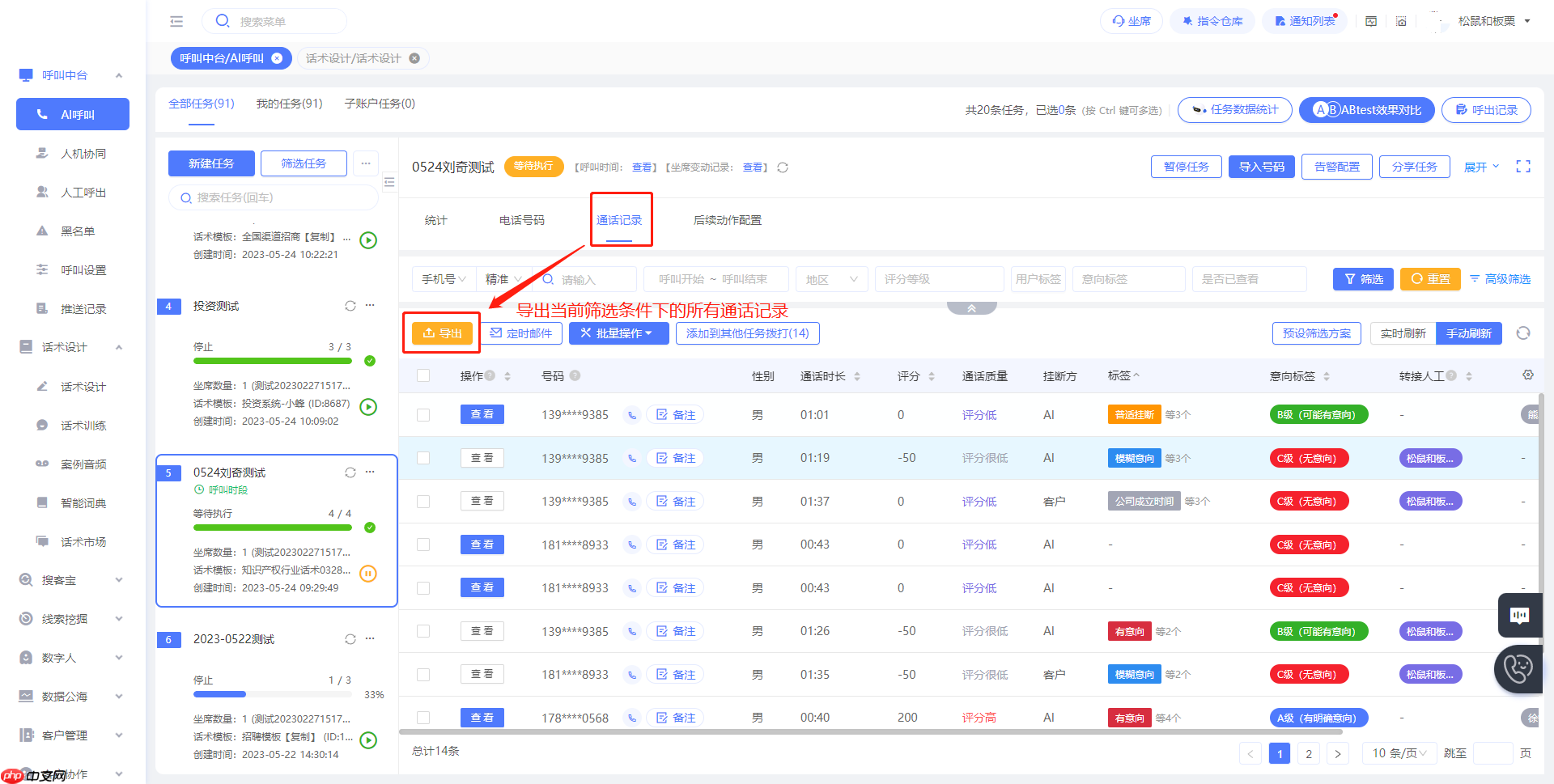Close the 话术设计/话术设计 tab
Image resolution: width=1554 pixels, height=784 pixels.
(x=414, y=58)
